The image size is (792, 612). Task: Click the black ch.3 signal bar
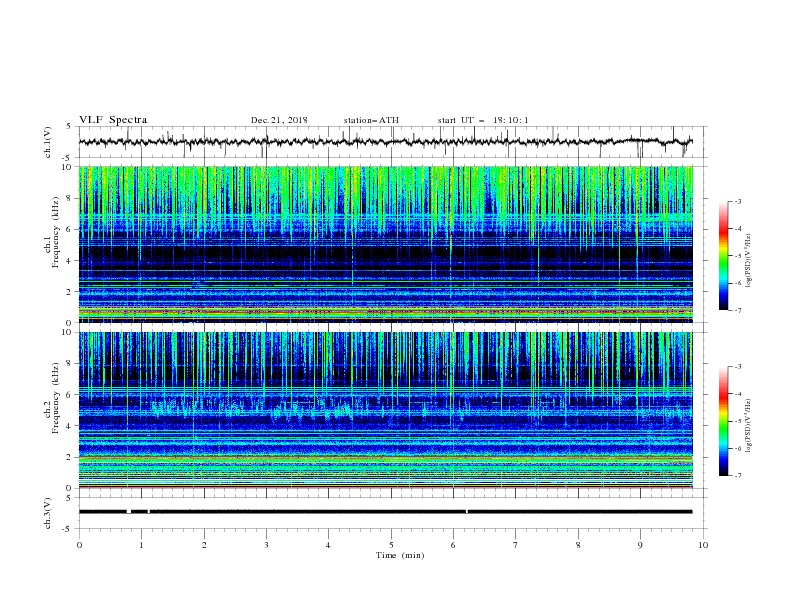pyautogui.click(x=385, y=512)
